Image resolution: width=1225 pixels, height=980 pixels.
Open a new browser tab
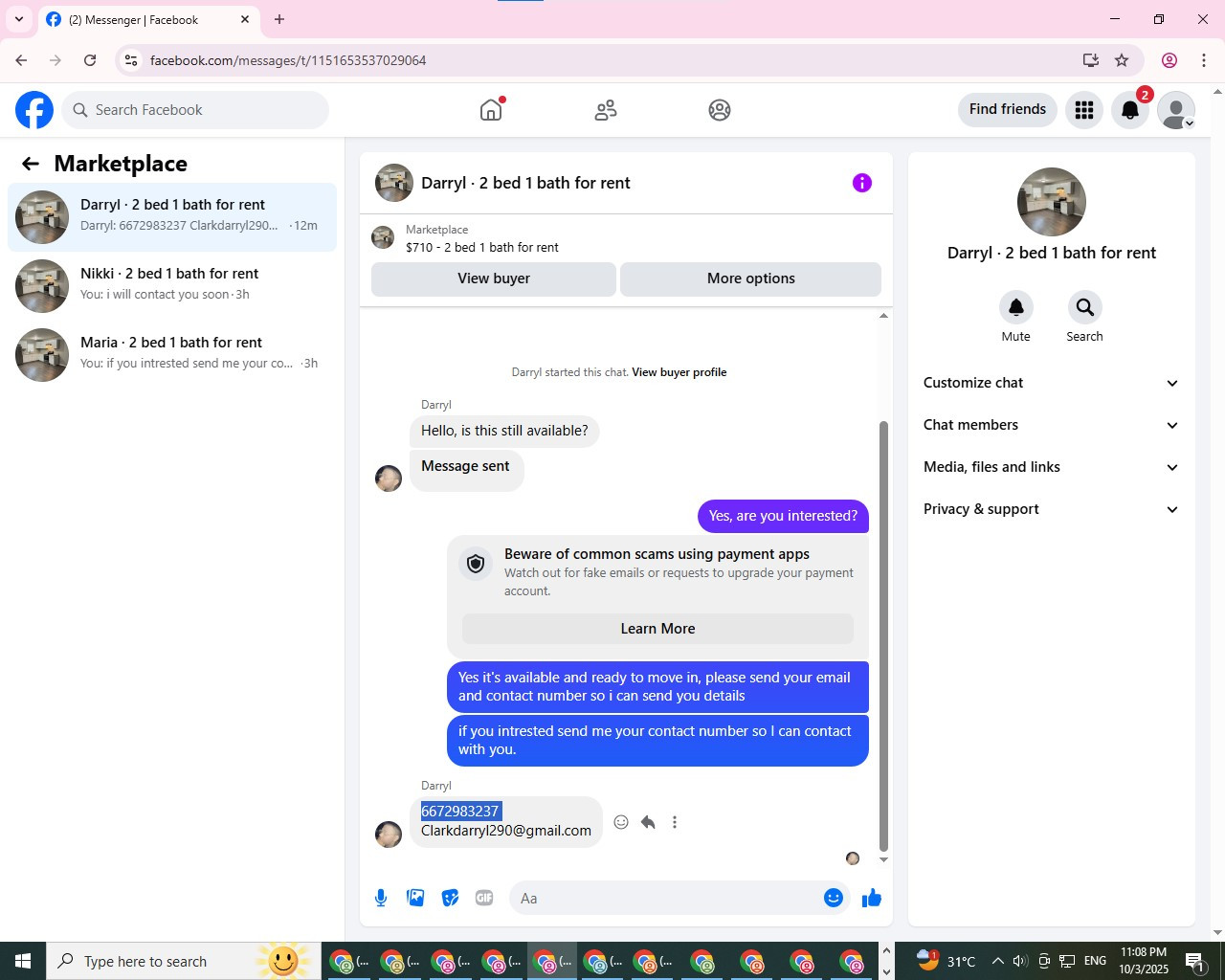click(x=279, y=19)
